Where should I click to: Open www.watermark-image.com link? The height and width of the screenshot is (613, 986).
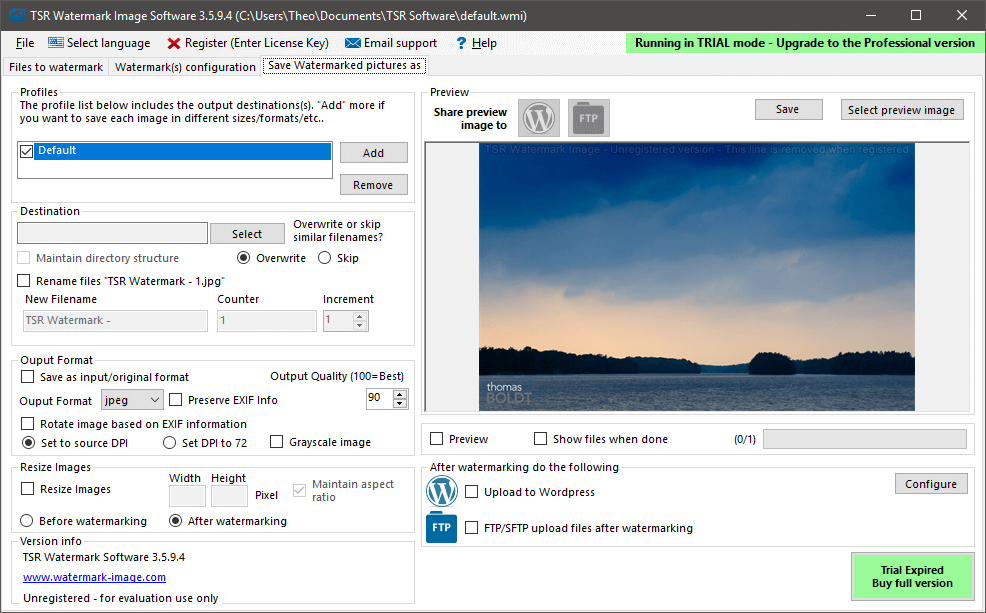click(94, 577)
